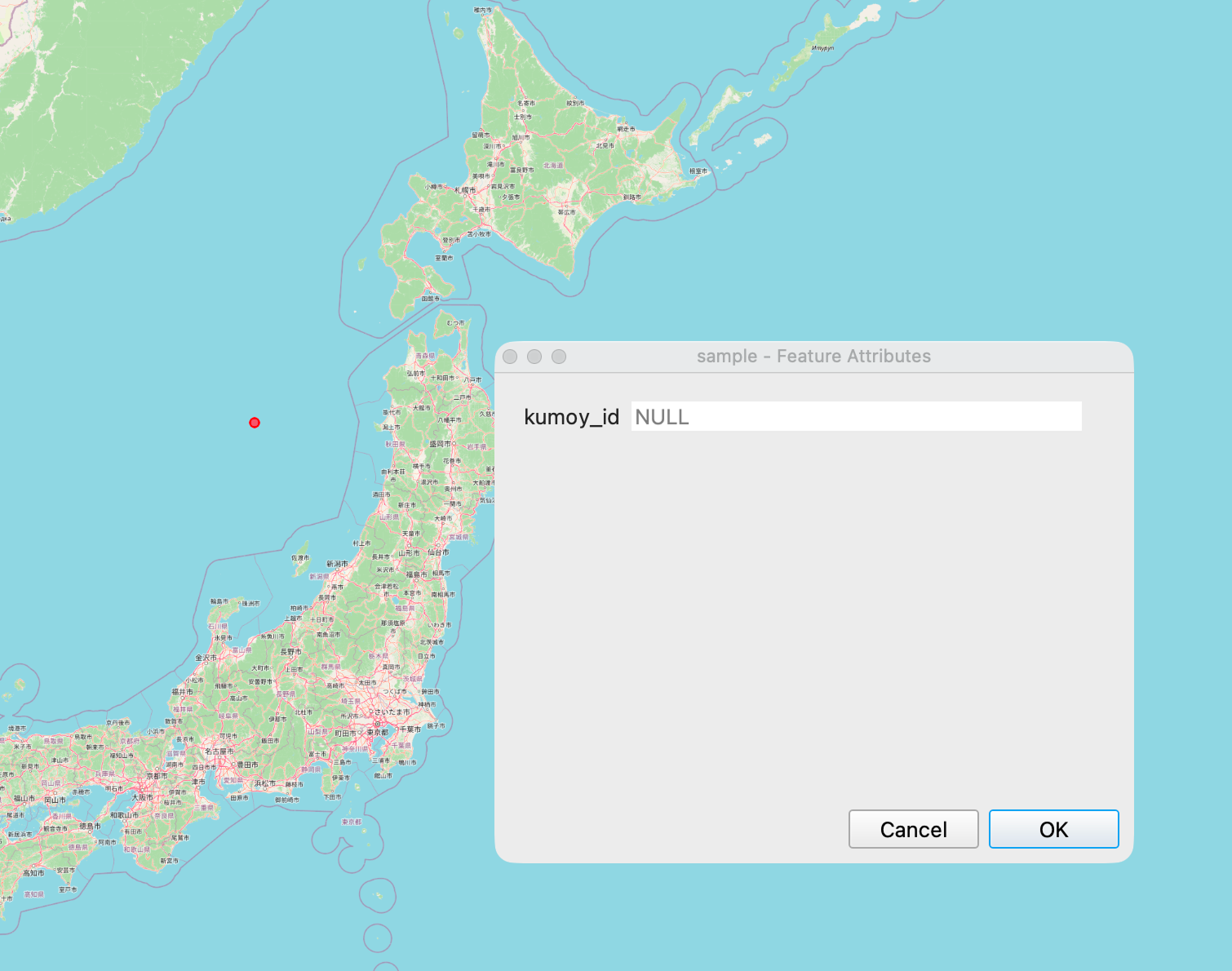The image size is (1232, 971).
Task: Click OK to confirm feature attributes
Action: pos(1053,829)
